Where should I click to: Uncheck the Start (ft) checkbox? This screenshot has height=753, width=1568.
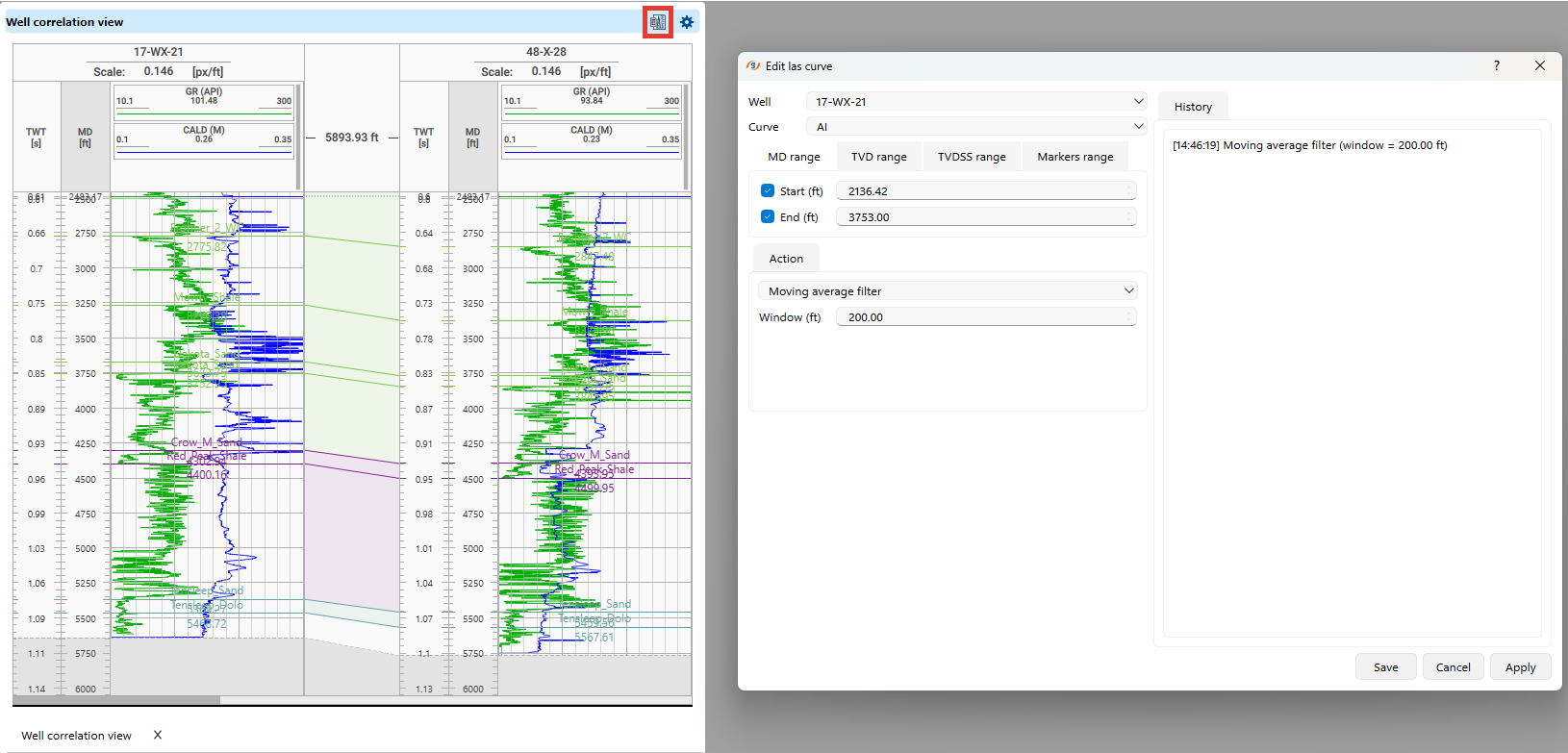click(x=768, y=190)
